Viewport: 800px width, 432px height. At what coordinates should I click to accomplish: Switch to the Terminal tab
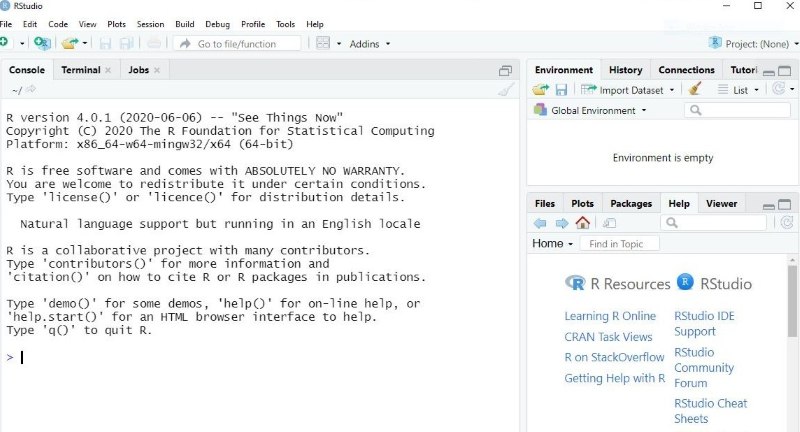point(81,70)
